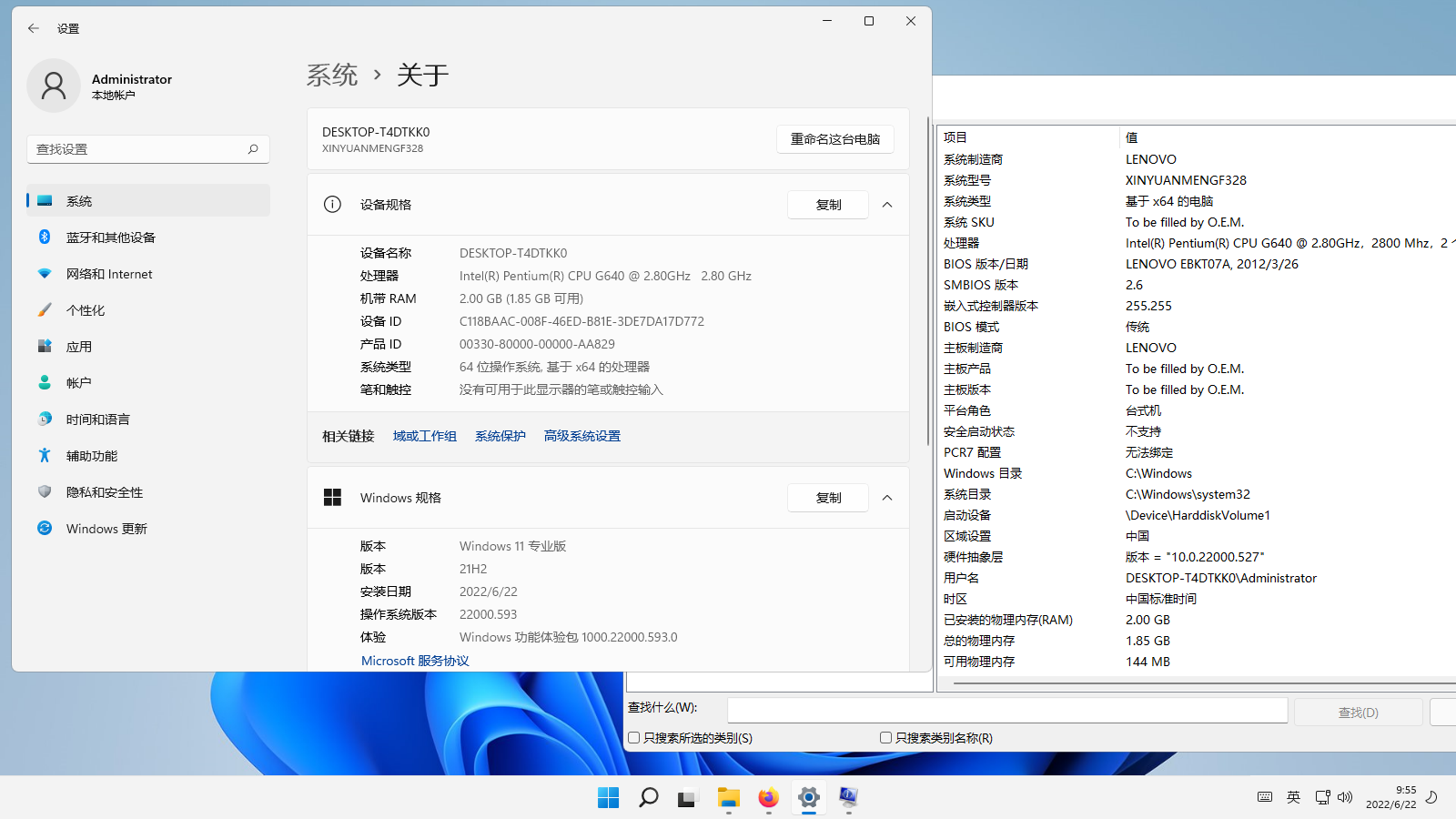Collapse the 设备规格 section

[x=887, y=205]
